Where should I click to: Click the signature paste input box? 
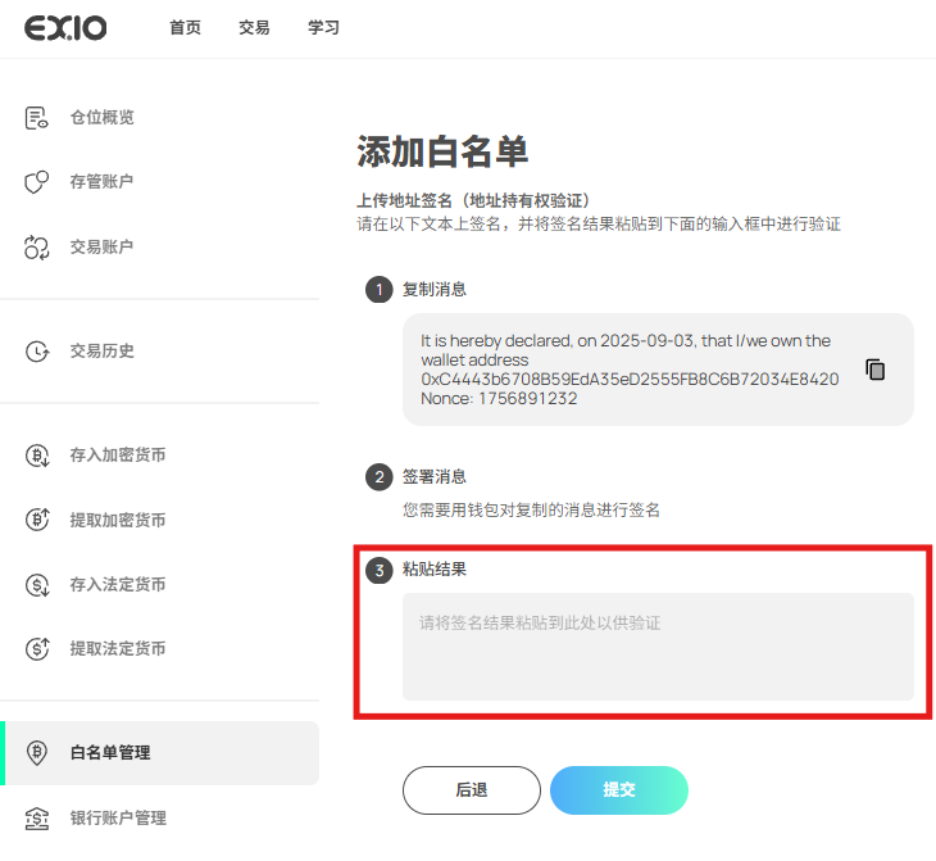(x=658, y=646)
